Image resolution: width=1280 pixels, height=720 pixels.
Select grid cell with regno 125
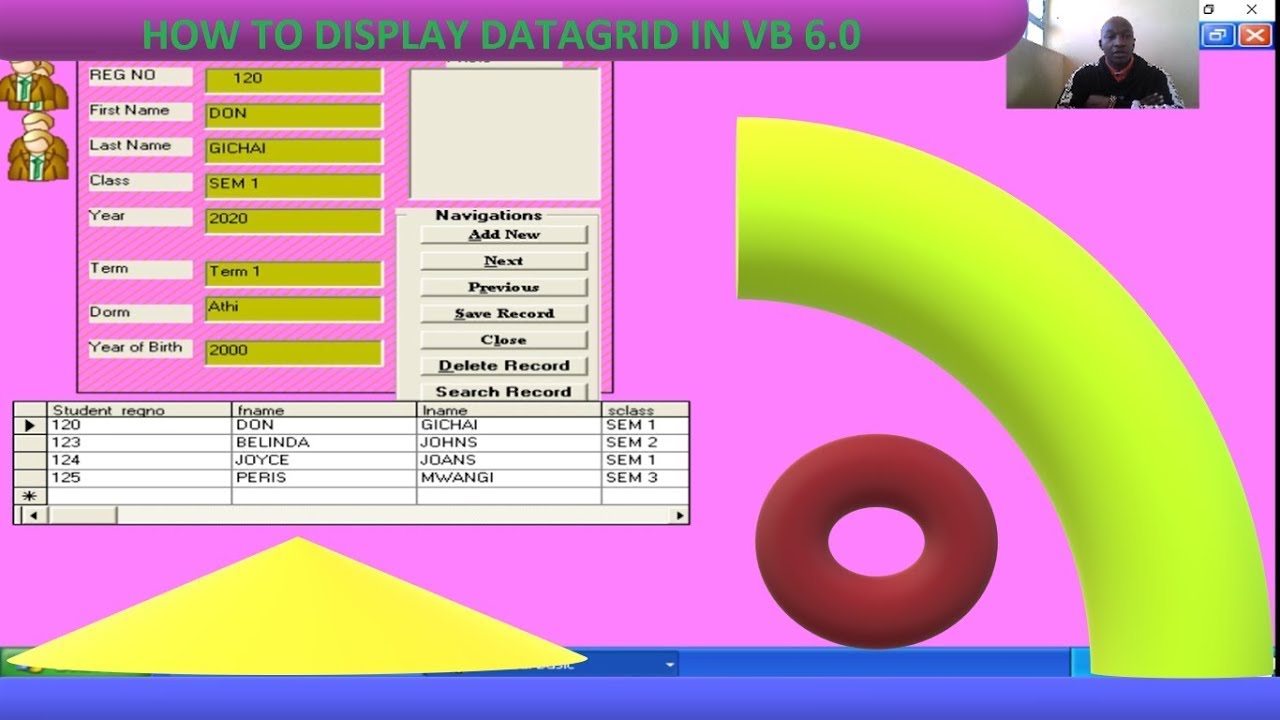(x=139, y=478)
